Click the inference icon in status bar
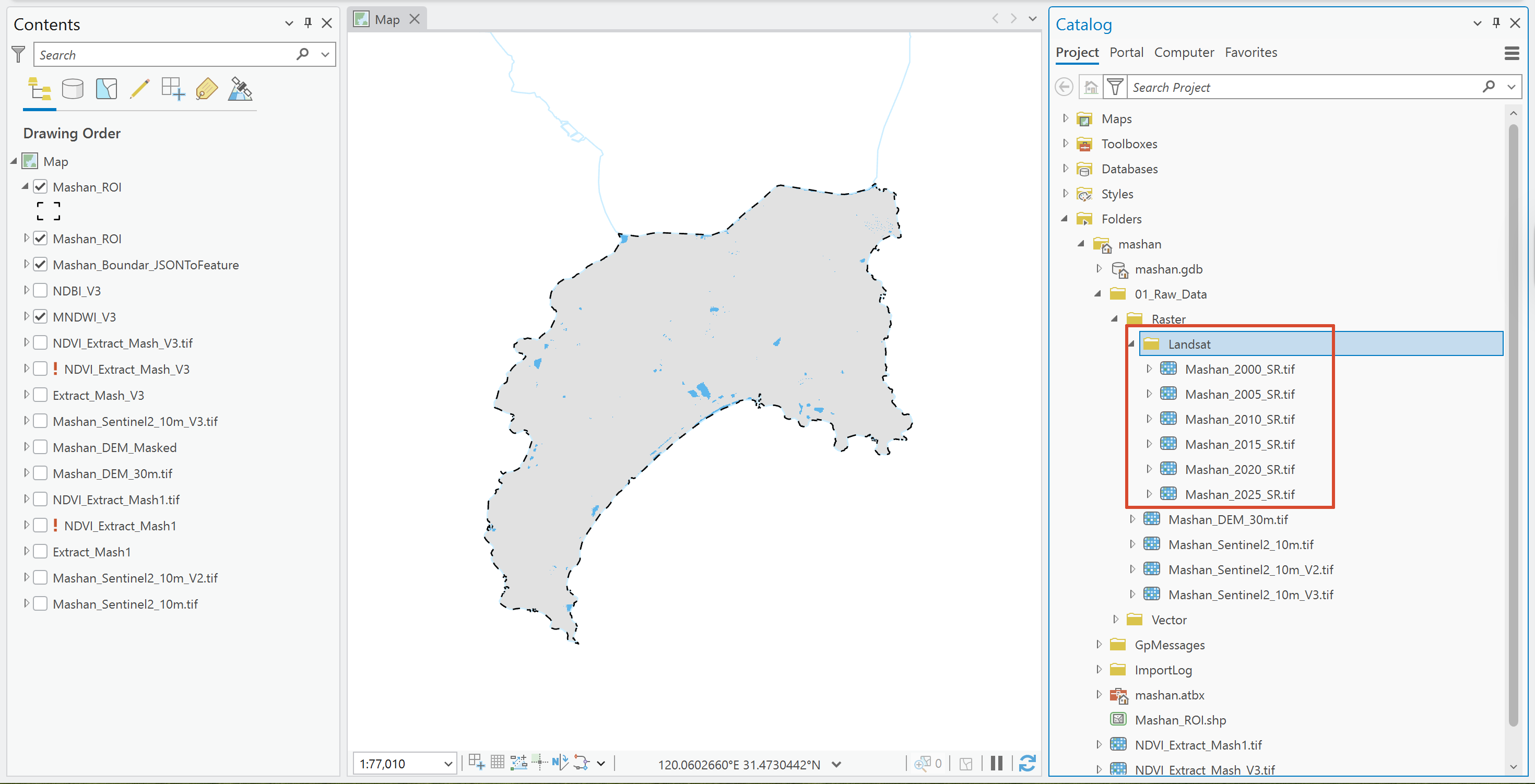This screenshot has height=784, width=1535. pyautogui.click(x=539, y=762)
